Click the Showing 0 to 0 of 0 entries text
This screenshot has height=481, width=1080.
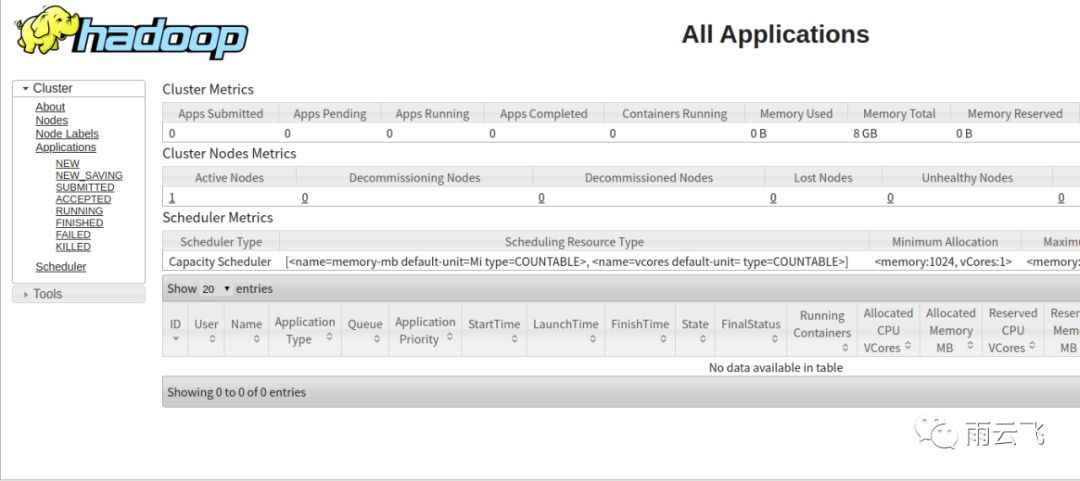click(x=236, y=392)
